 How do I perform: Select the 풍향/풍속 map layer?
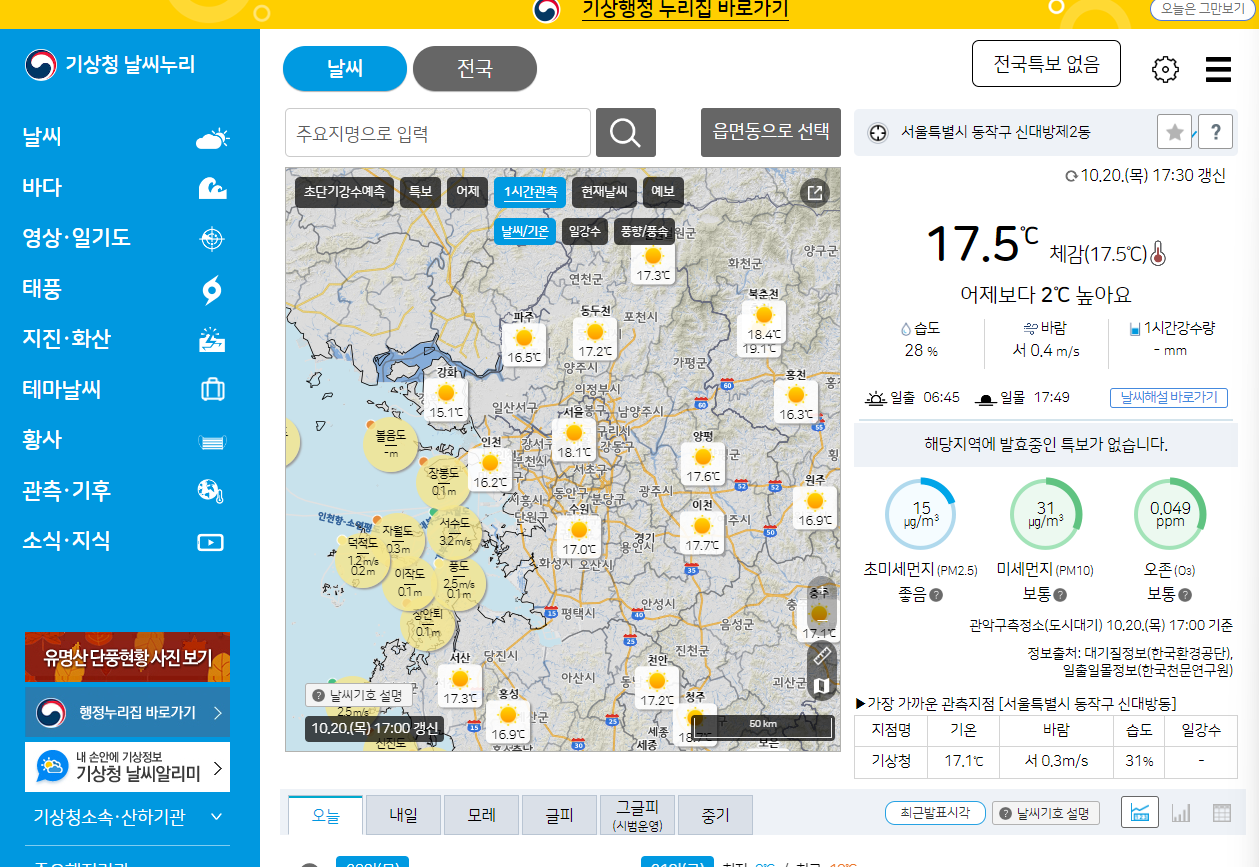pyautogui.click(x=644, y=232)
